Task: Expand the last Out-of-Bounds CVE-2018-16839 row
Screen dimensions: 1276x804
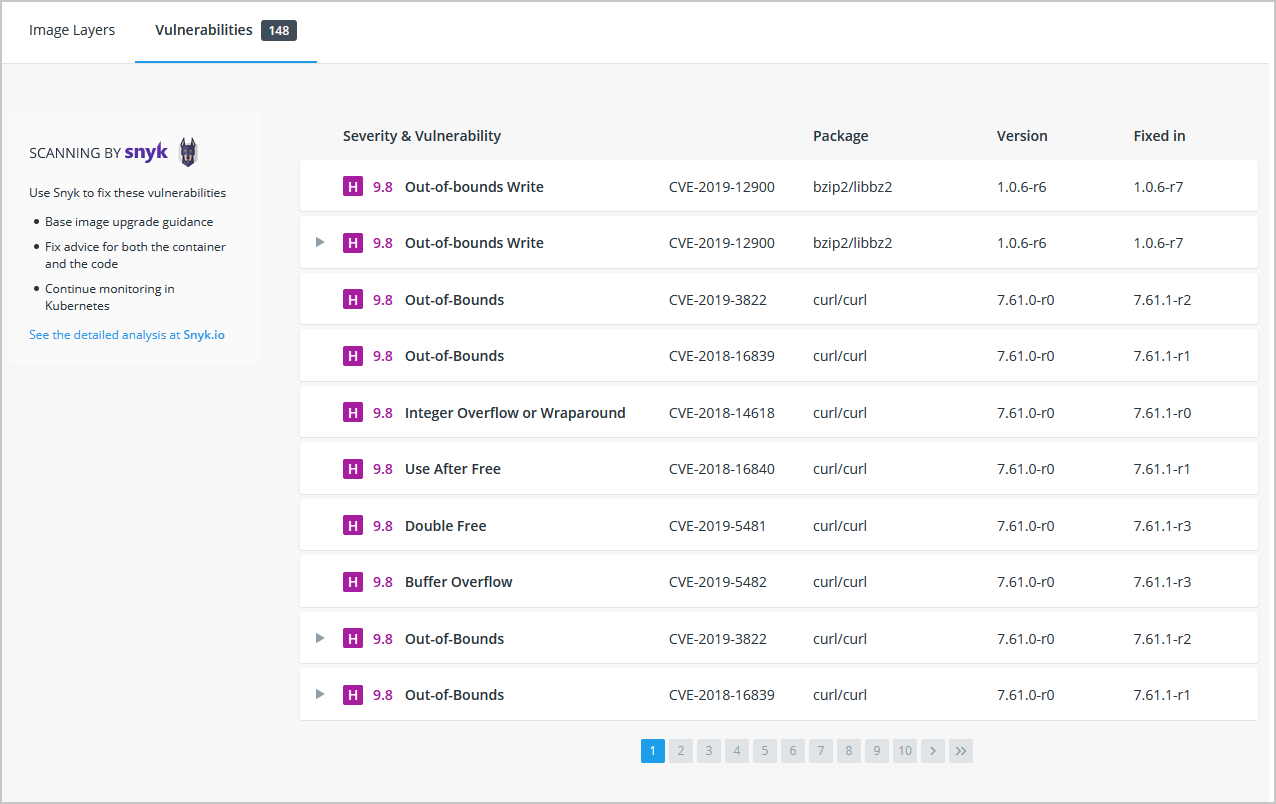Action: coord(319,694)
